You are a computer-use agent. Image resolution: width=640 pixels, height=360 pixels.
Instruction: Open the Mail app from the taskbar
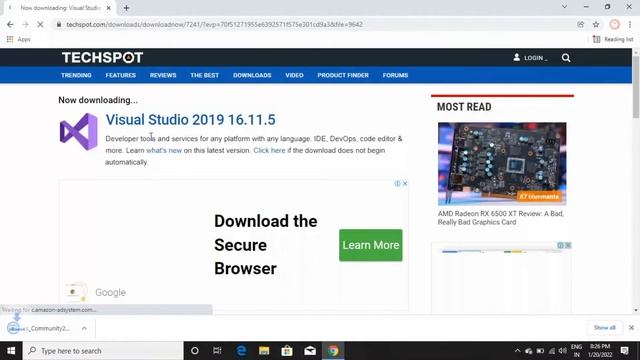(x=310, y=351)
